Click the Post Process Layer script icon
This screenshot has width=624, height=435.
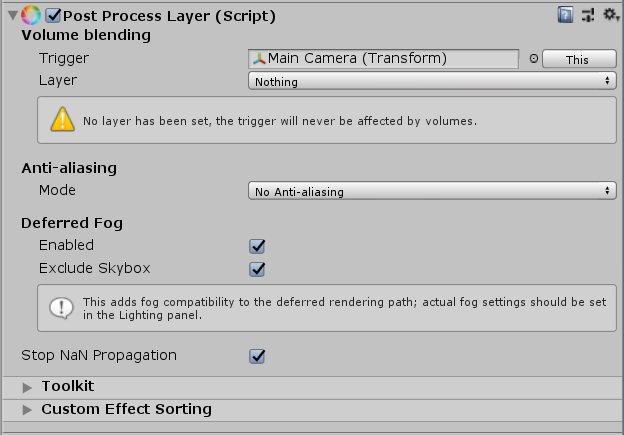tap(30, 16)
